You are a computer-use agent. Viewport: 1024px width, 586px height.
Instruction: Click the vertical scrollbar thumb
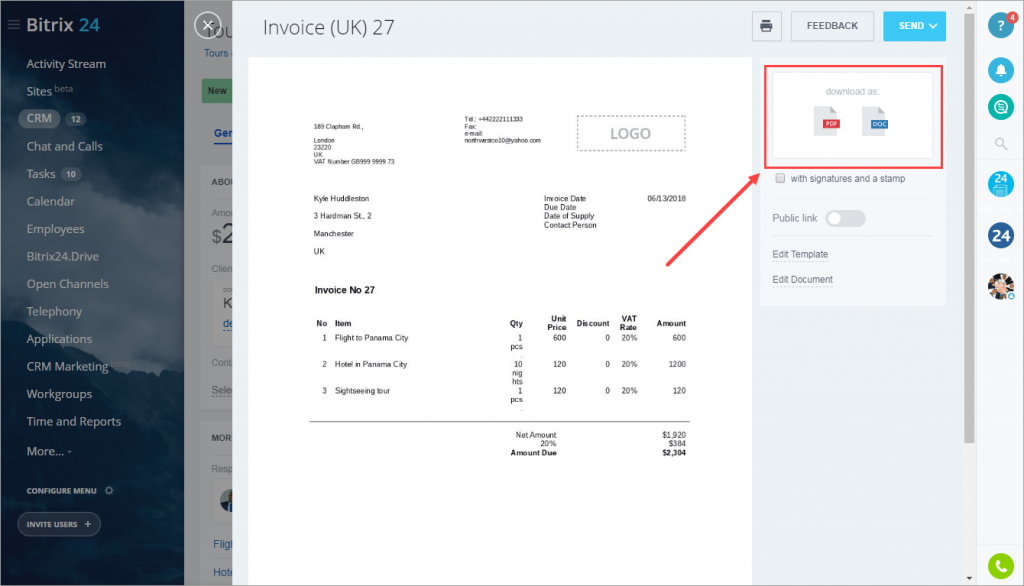[969, 229]
